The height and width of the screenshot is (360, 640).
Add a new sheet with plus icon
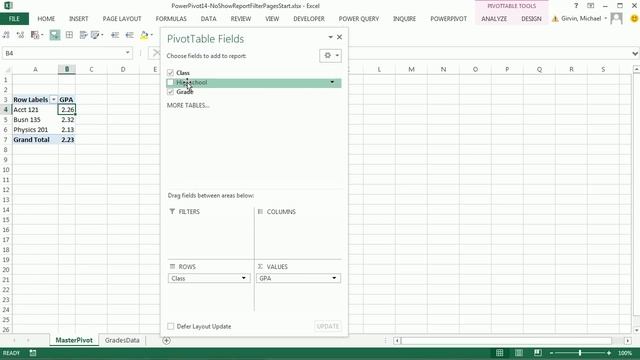167,340
